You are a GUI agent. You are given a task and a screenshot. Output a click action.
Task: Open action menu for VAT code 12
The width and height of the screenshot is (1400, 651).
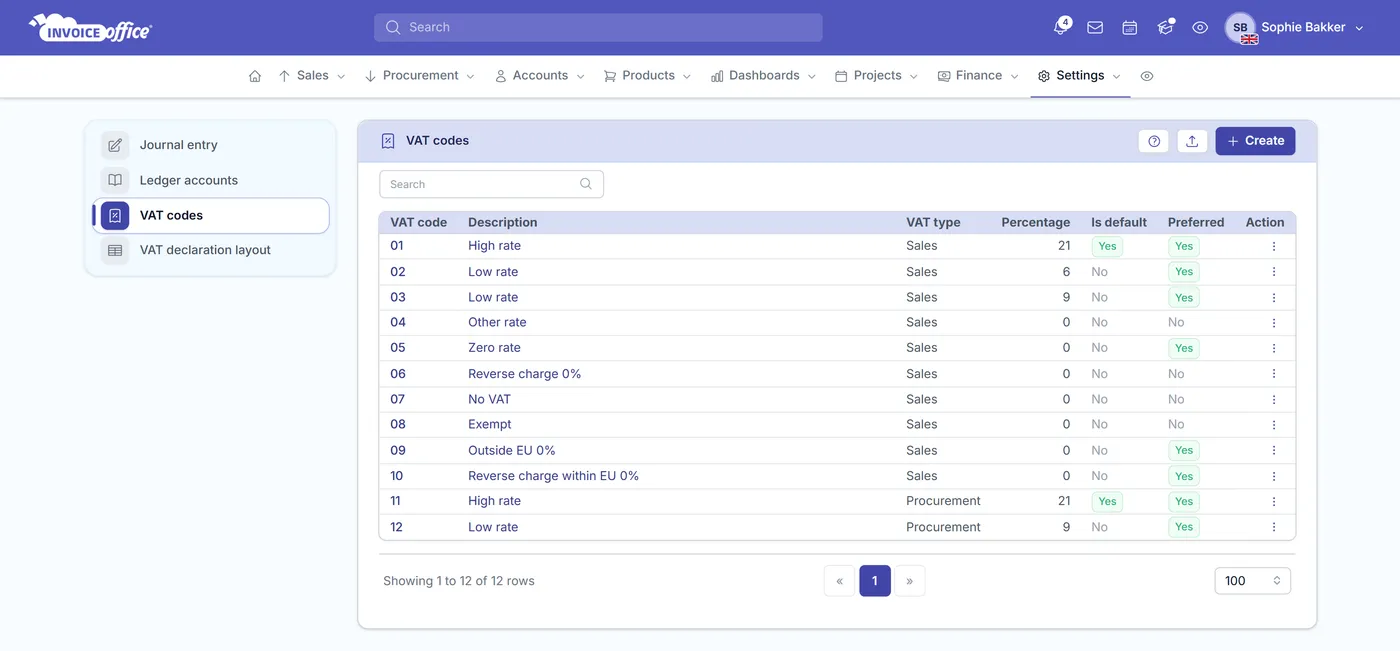[1274, 527]
